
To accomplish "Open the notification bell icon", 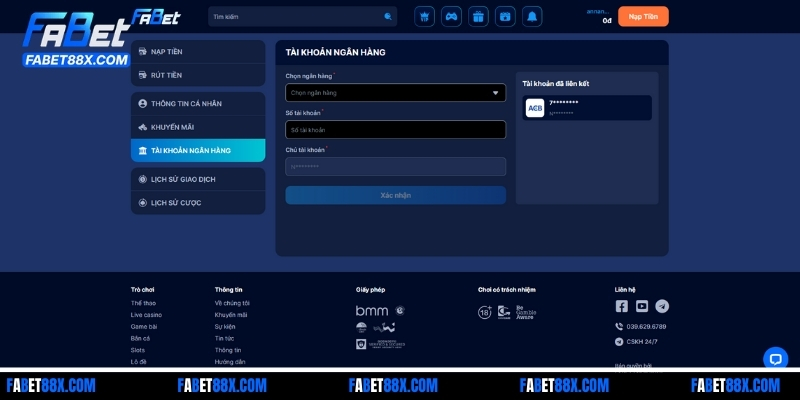I will pyautogui.click(x=532, y=17).
